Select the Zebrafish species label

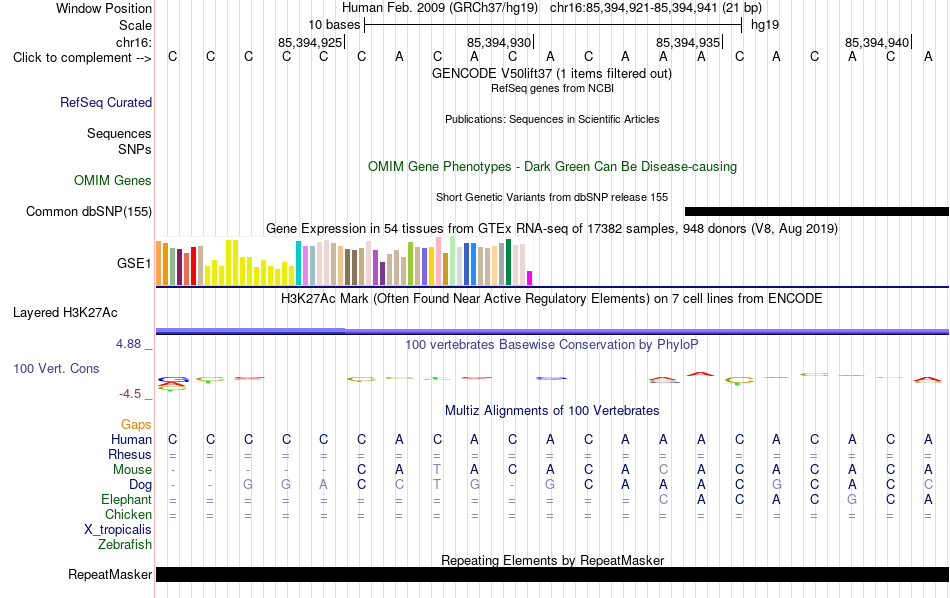click(125, 545)
